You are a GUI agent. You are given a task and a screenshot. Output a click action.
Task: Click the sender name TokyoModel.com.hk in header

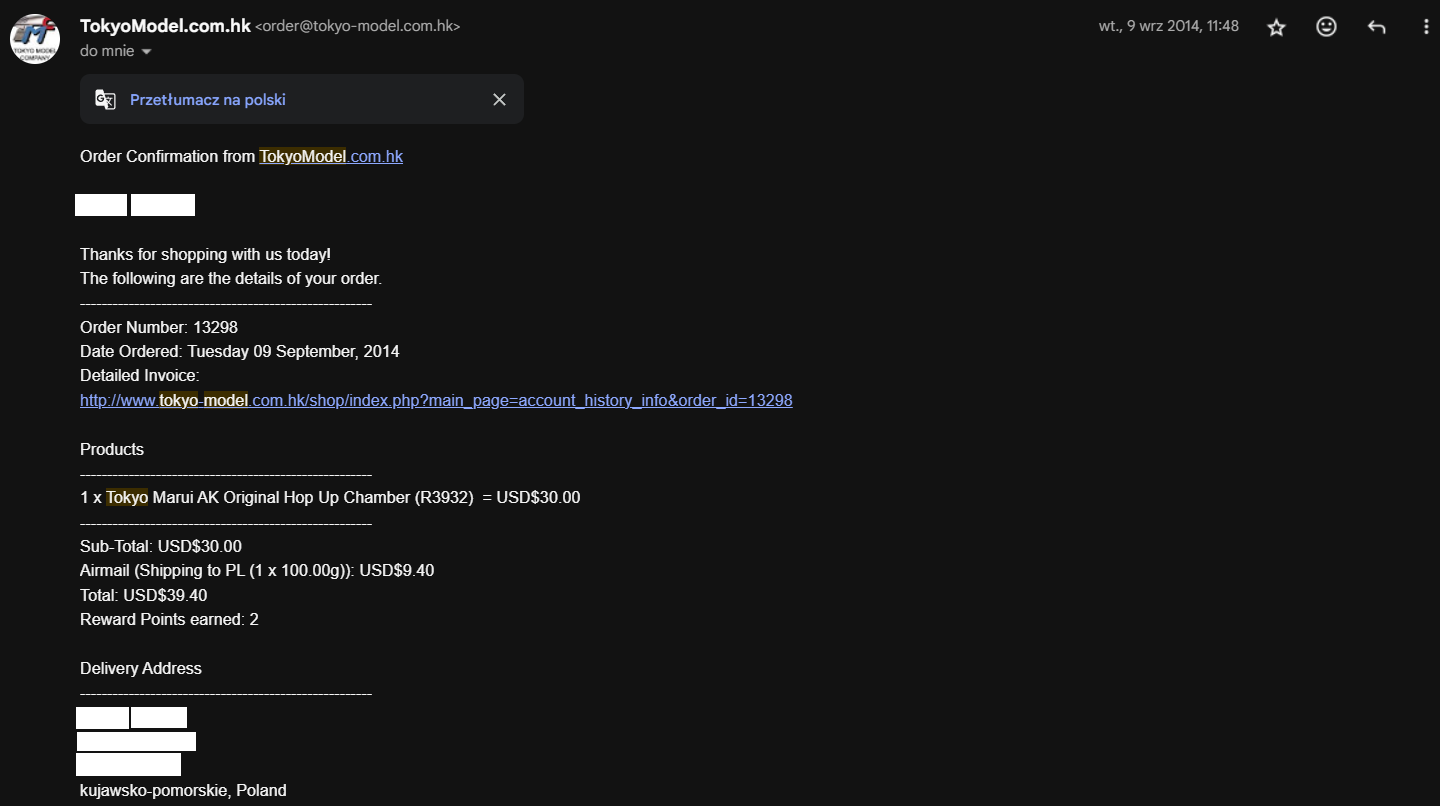[x=165, y=26]
